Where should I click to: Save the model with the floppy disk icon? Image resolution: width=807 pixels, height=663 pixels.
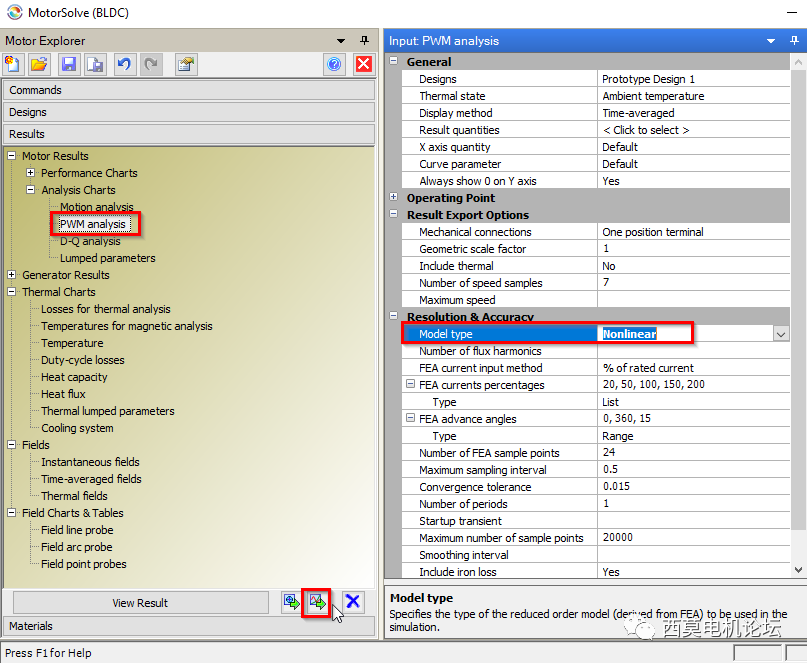tap(68, 64)
